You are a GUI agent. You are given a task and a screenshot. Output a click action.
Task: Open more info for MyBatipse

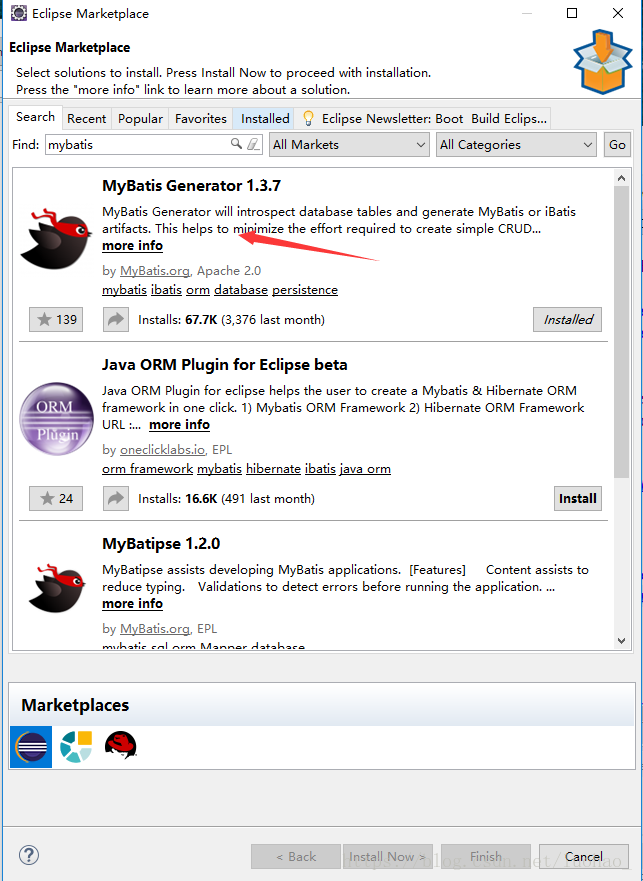(133, 603)
